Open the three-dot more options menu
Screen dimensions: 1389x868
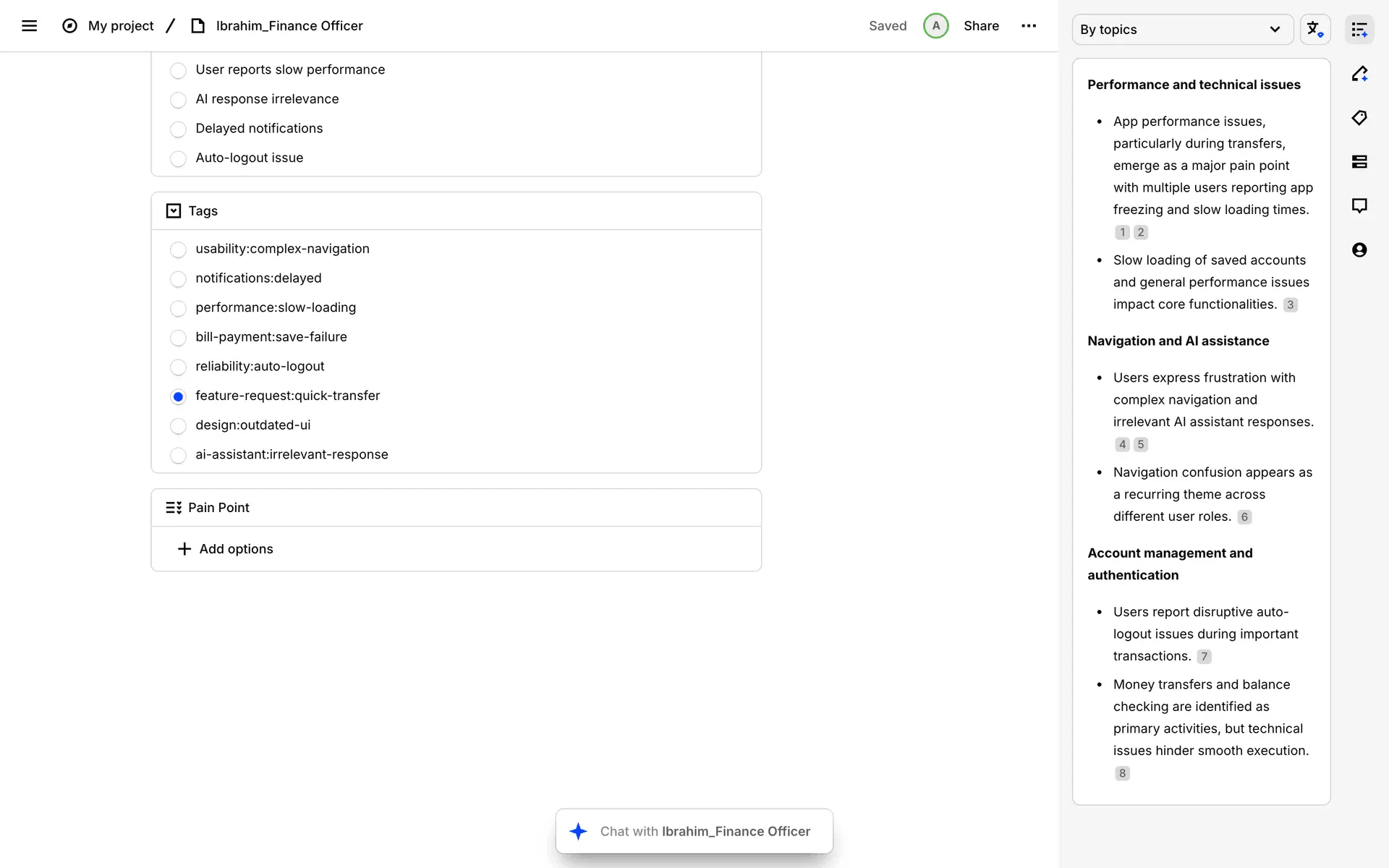tap(1028, 26)
